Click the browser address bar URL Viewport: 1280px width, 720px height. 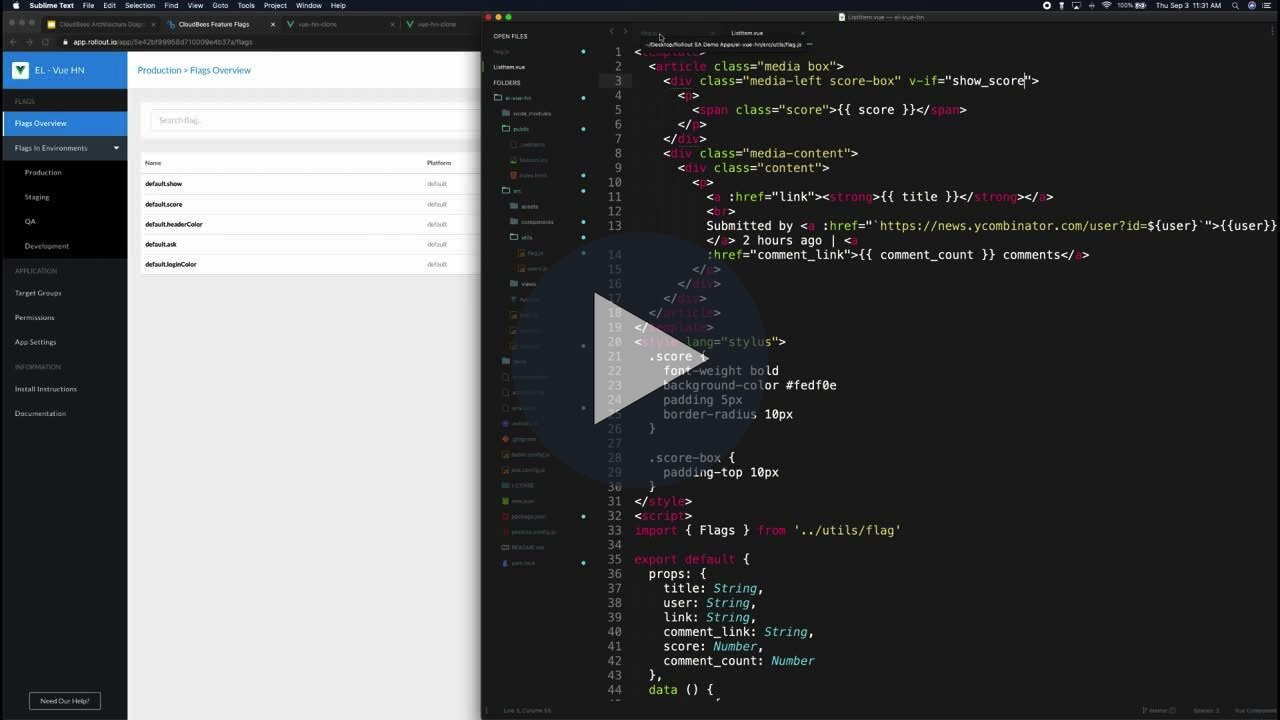pos(163,42)
